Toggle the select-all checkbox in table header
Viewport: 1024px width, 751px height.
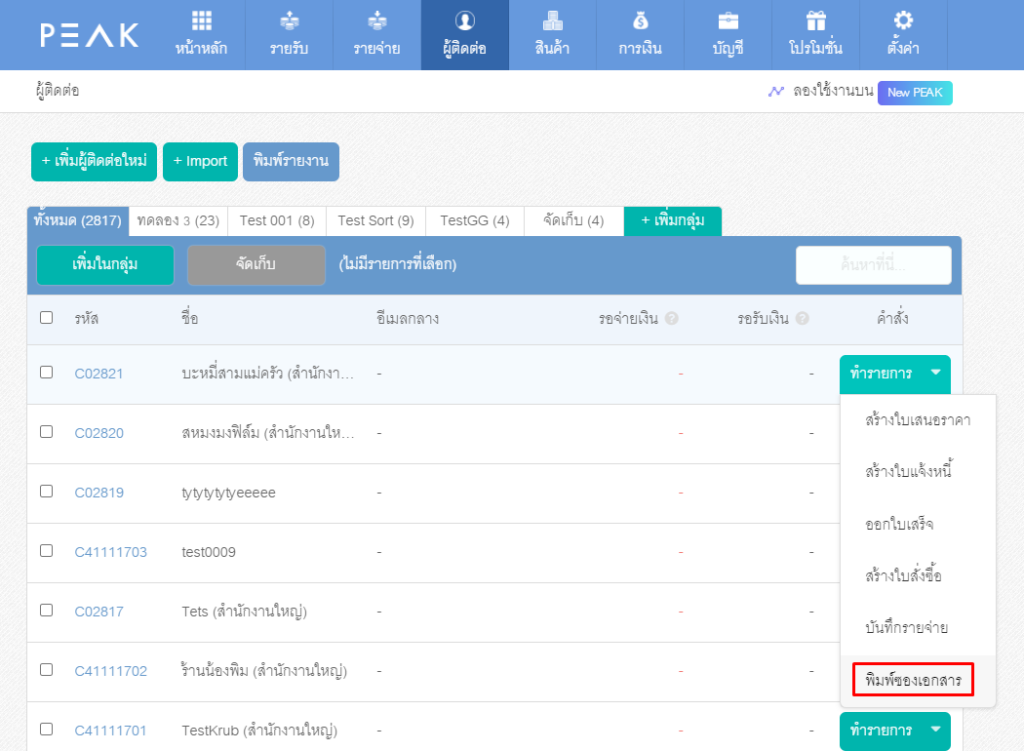(46, 317)
